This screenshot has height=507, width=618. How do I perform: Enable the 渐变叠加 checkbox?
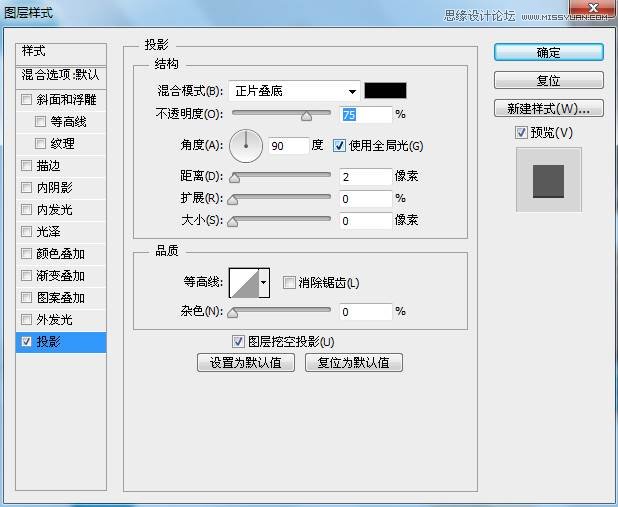point(26,275)
